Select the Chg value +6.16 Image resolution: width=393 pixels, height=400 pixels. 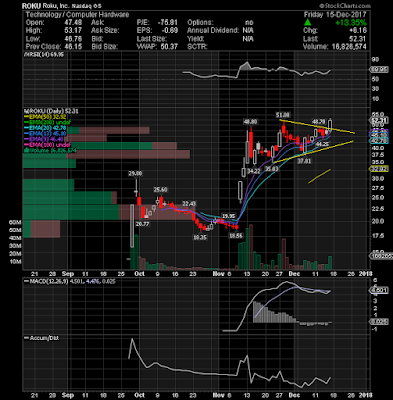[357, 31]
